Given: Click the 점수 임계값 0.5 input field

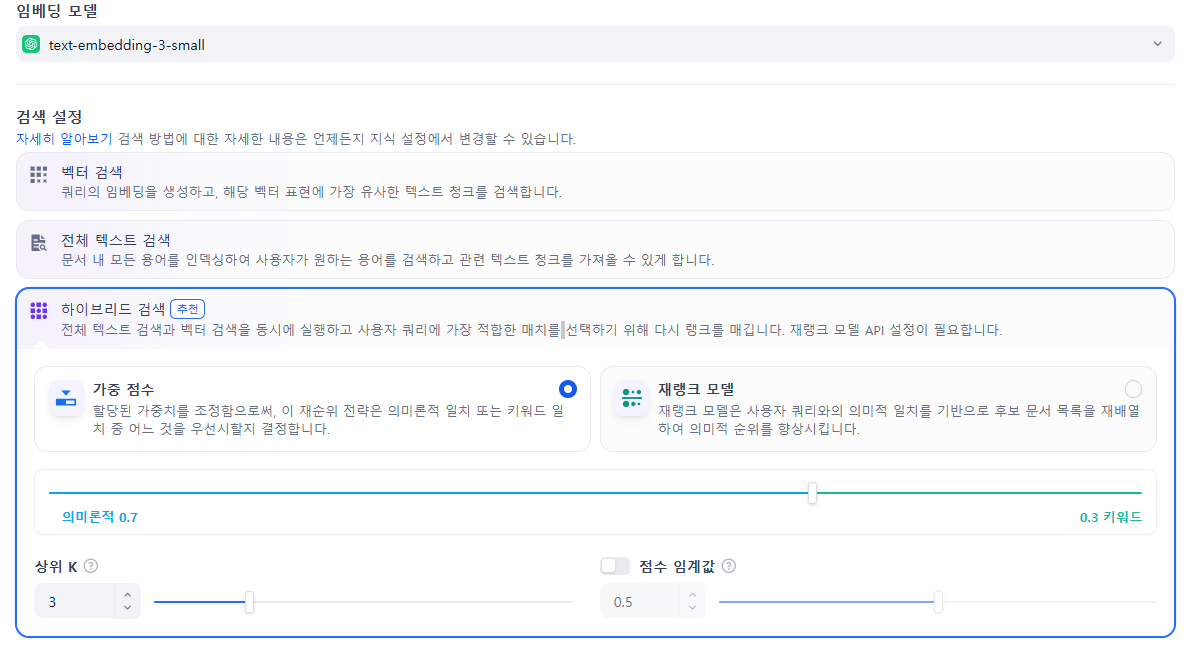Looking at the screenshot, I should tap(640, 601).
